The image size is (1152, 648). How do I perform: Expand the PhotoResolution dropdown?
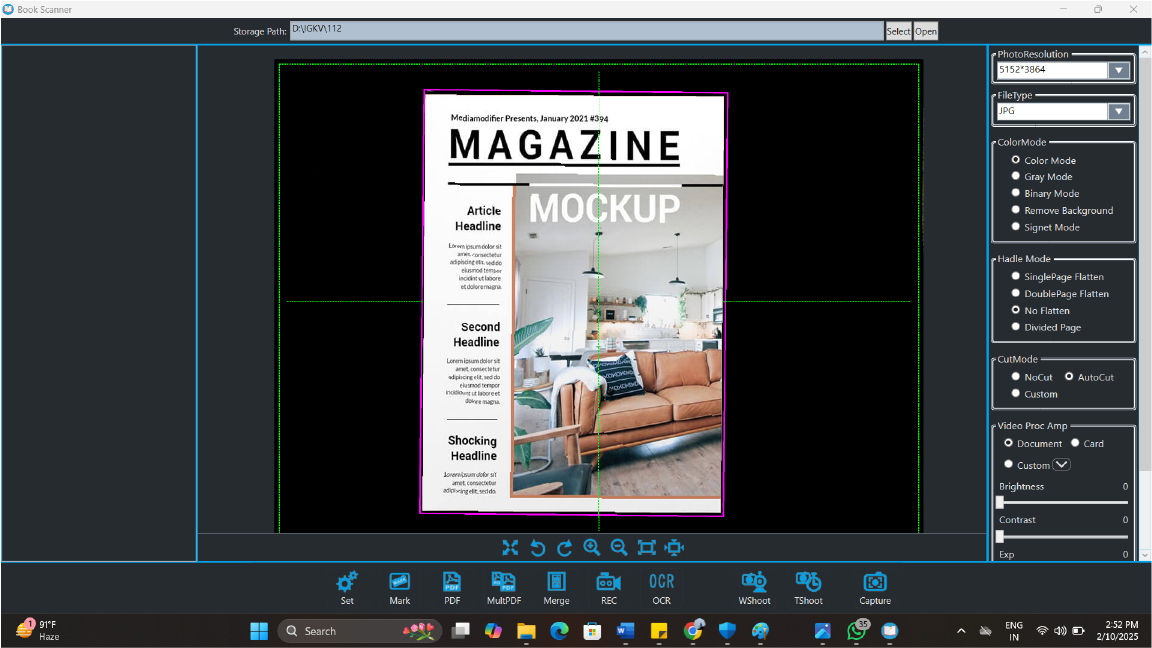[x=1119, y=71]
